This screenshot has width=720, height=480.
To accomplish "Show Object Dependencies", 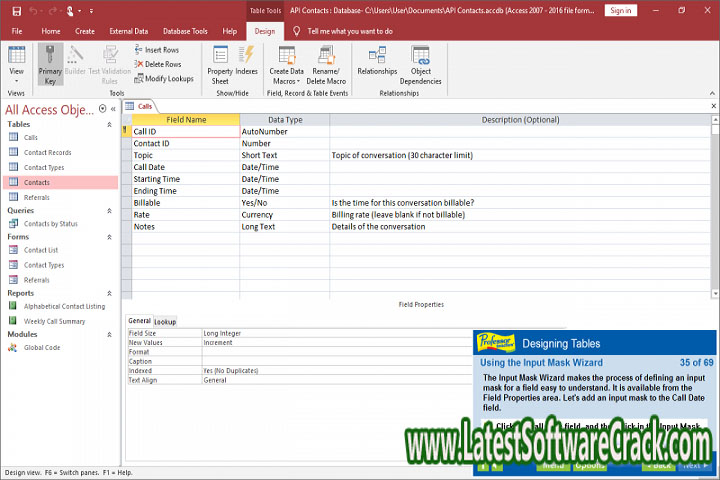I will (x=420, y=64).
